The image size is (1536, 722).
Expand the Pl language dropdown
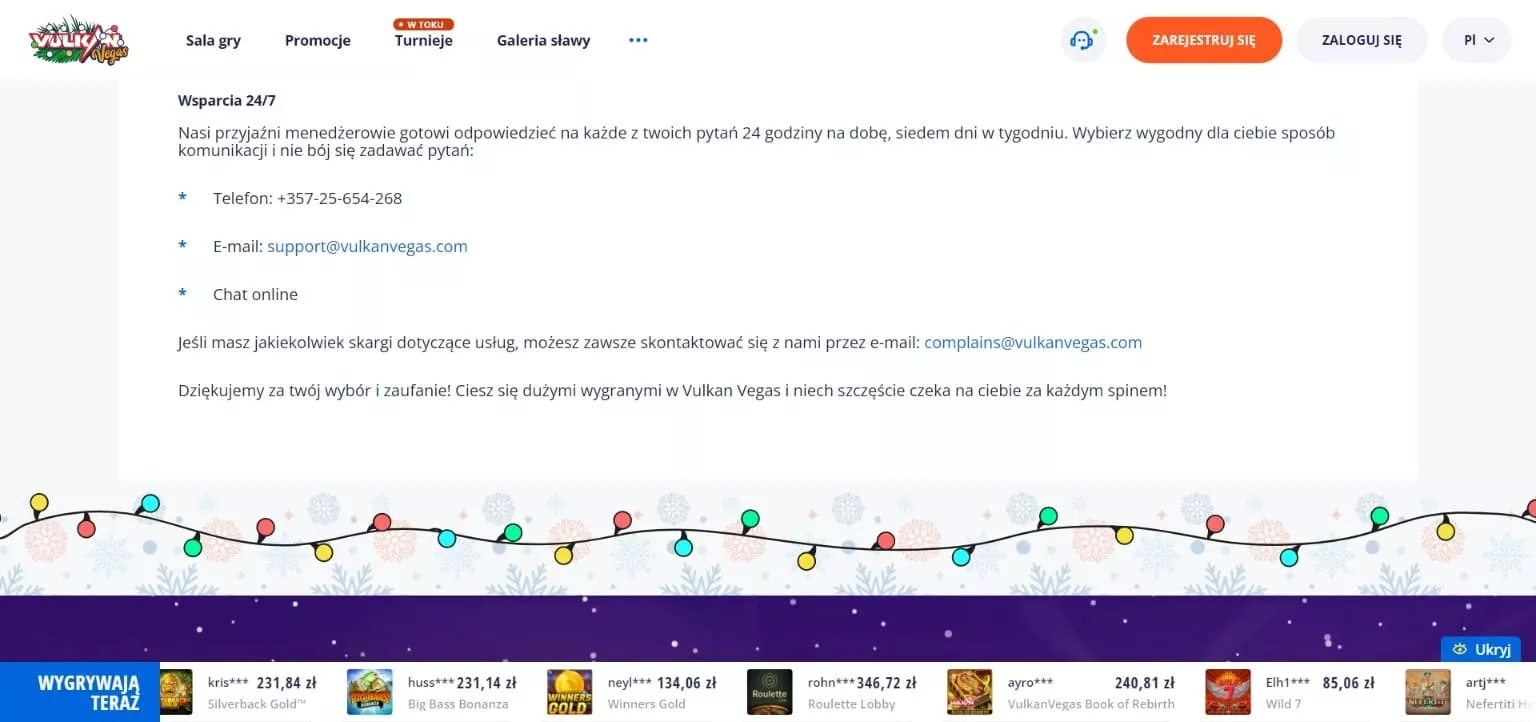(1477, 40)
